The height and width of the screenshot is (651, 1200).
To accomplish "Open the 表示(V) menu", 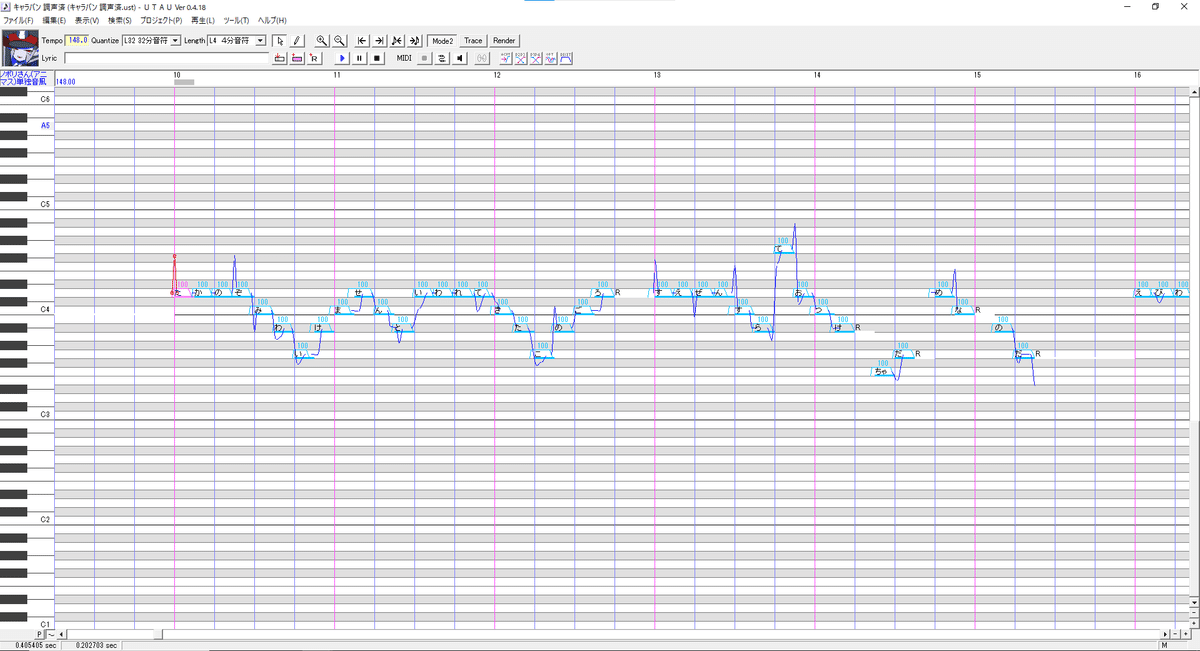I will click(x=87, y=20).
